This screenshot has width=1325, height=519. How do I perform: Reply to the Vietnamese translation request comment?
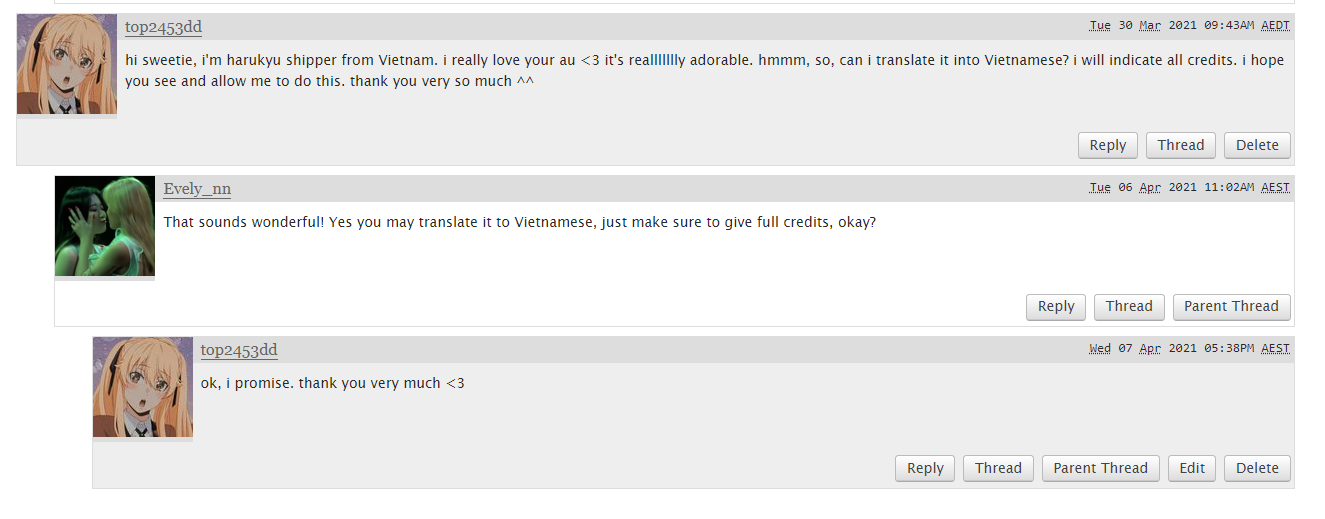point(1108,145)
